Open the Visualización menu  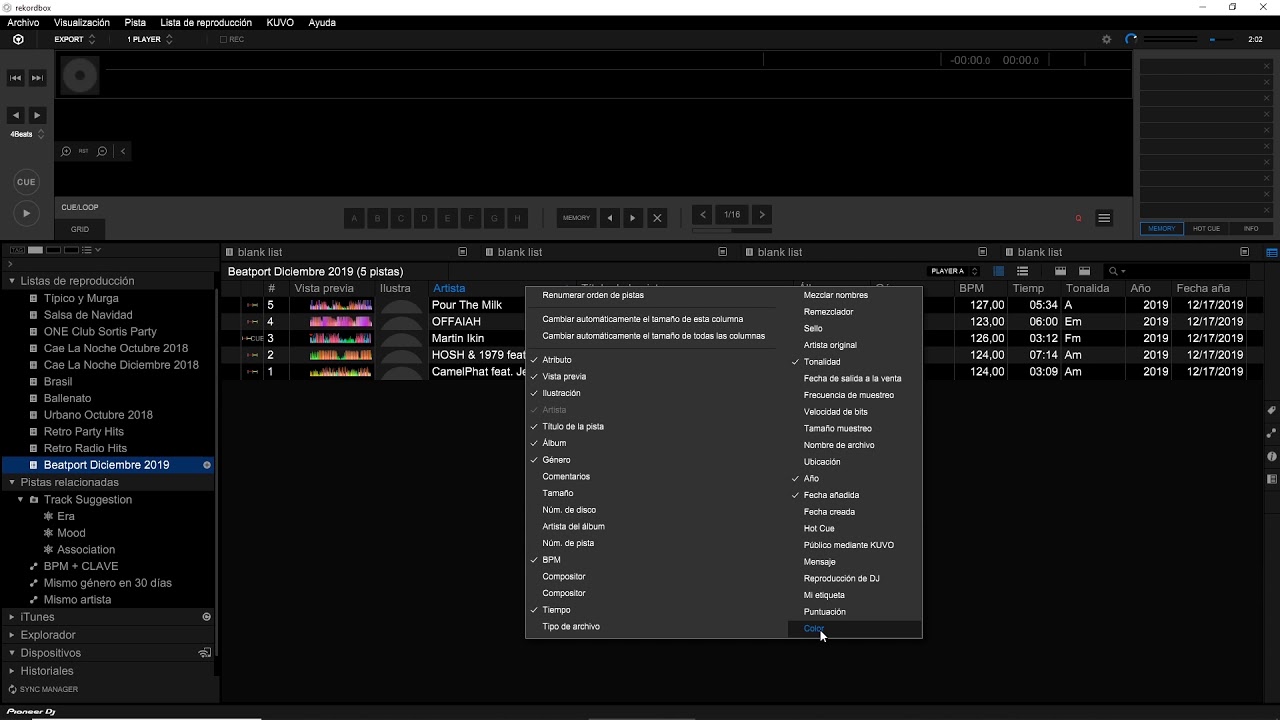click(x=82, y=22)
